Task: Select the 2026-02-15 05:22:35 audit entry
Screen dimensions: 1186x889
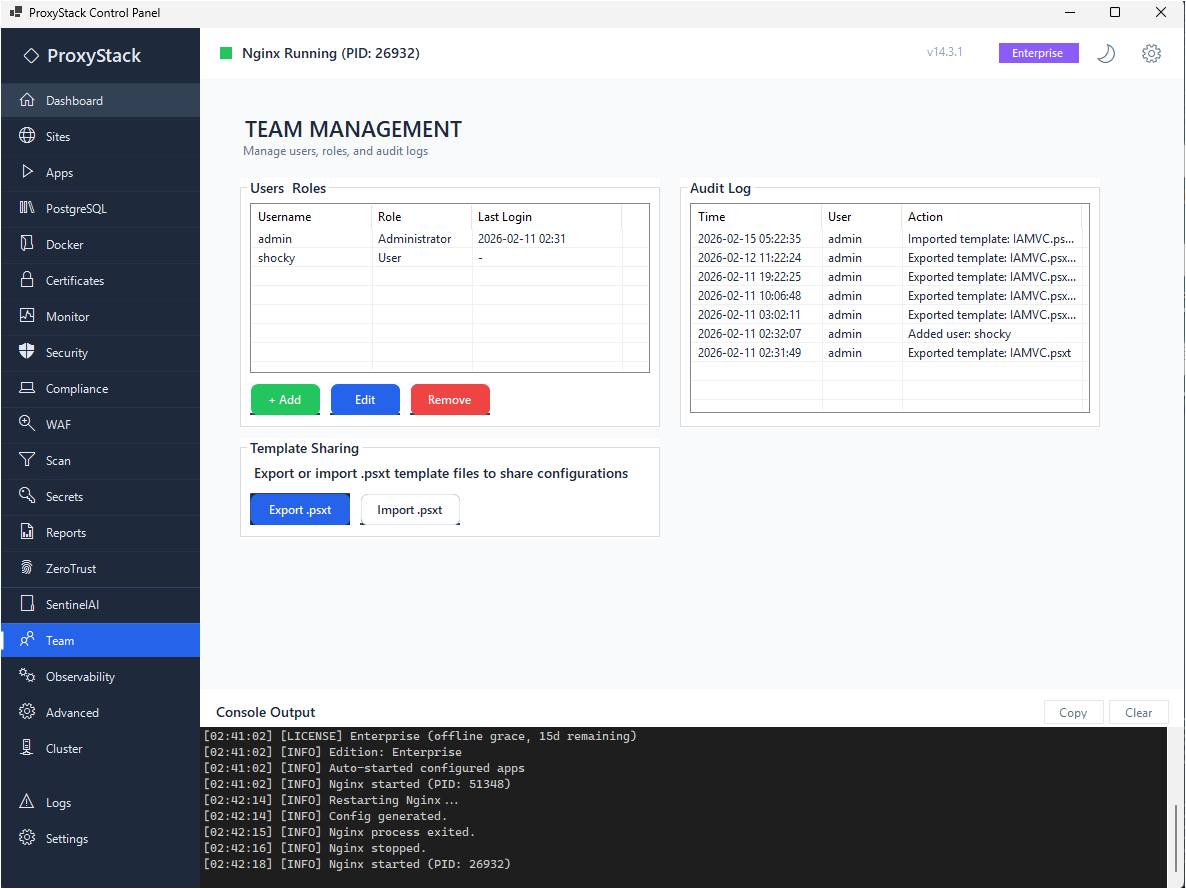Action: [x=890, y=238]
